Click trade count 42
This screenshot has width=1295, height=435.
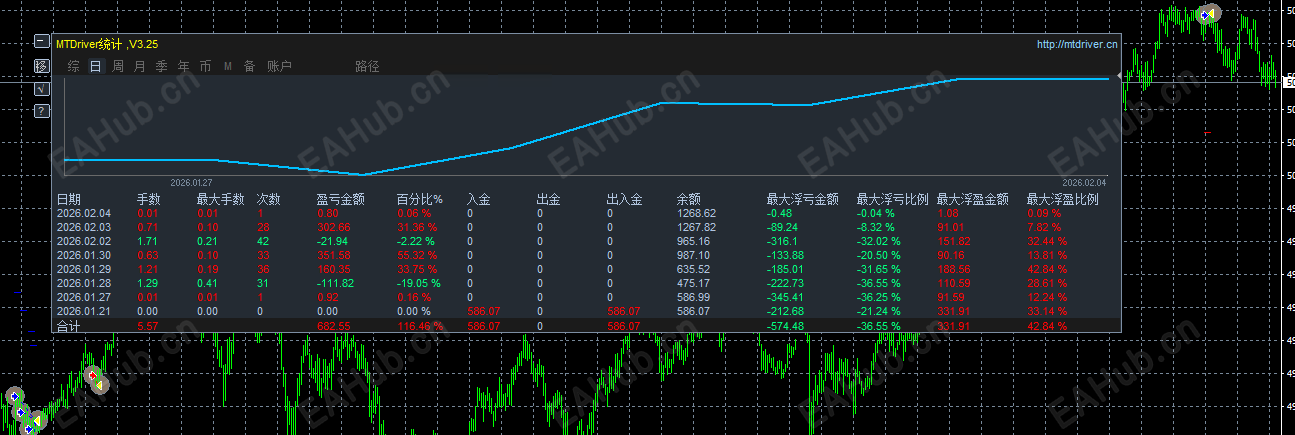[263, 241]
